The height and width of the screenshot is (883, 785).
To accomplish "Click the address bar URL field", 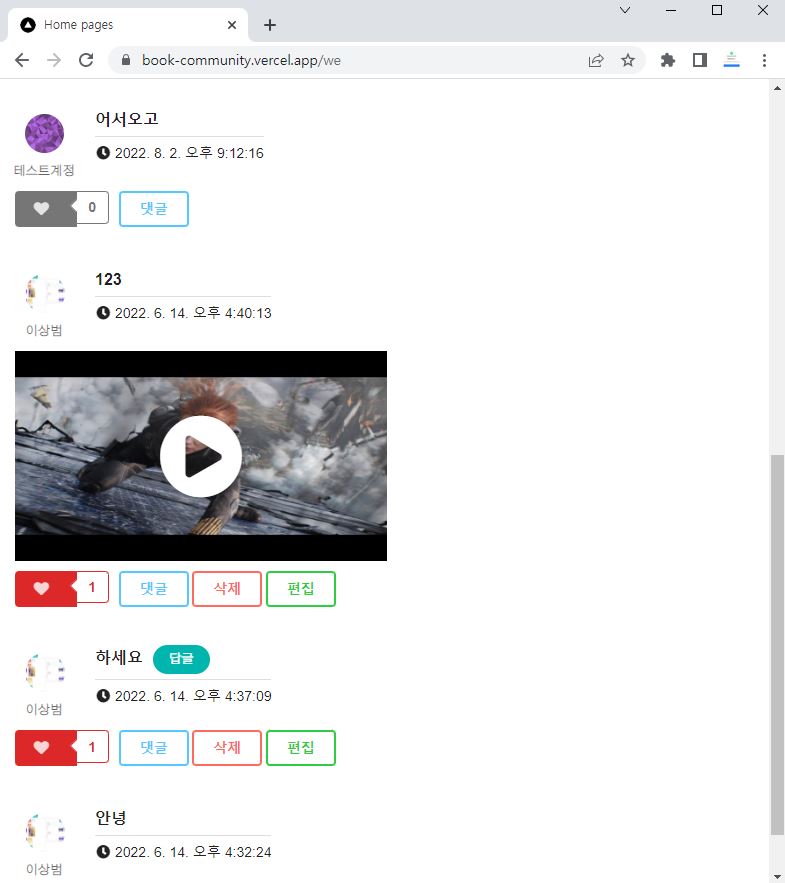I will [x=350, y=60].
